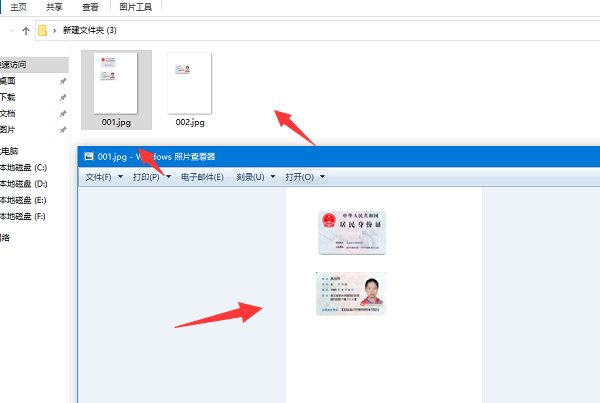
Task: Open the 打印(P) menu in Photo Viewer
Action: (x=146, y=177)
